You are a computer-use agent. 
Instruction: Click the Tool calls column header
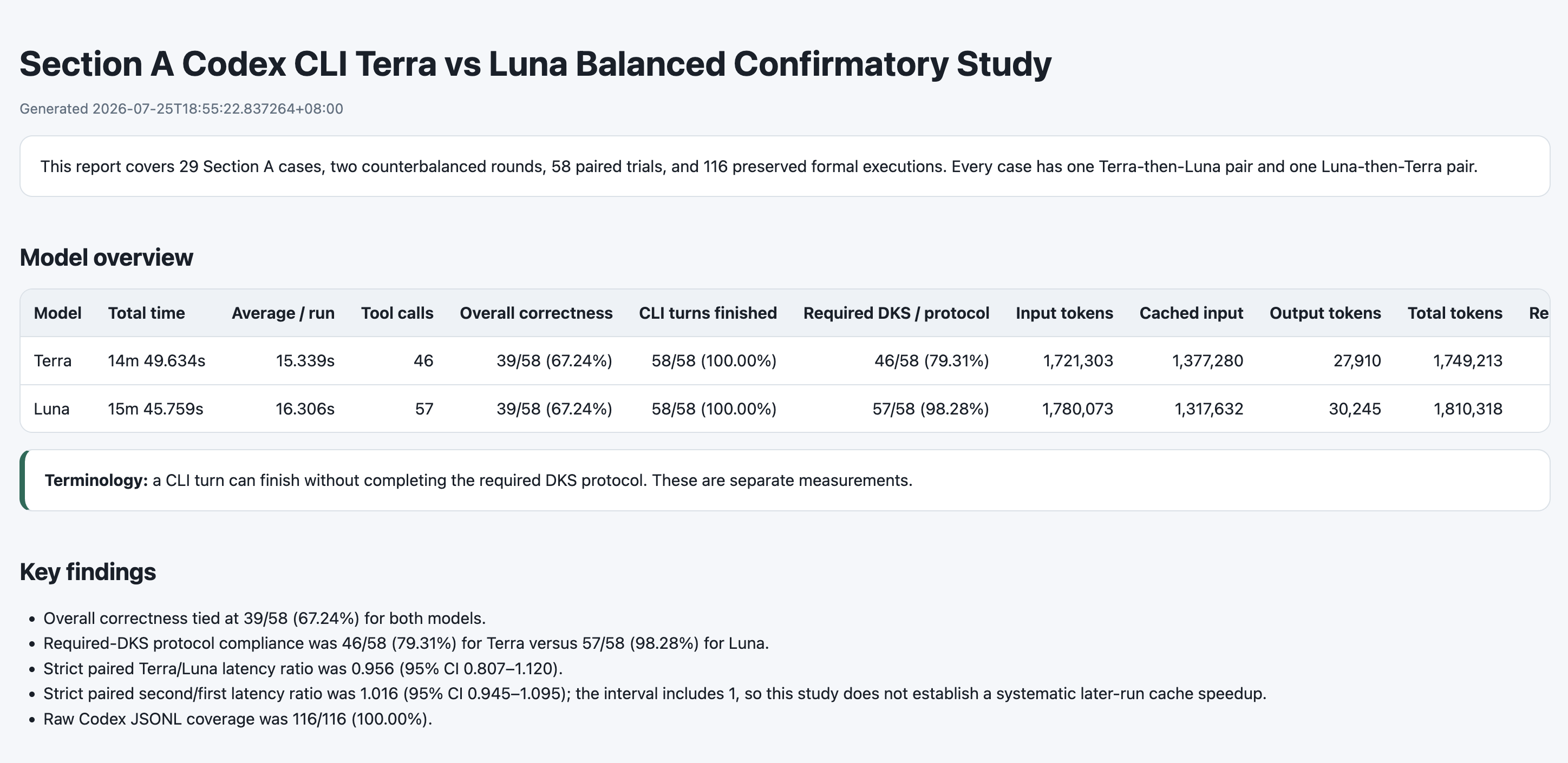[397, 313]
